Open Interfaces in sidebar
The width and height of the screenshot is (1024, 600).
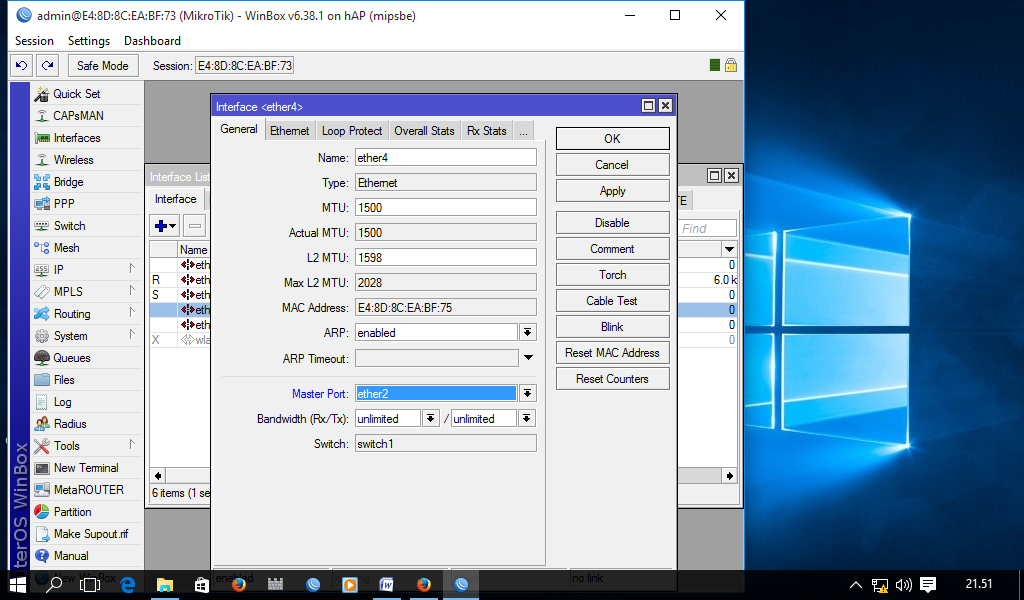coord(77,138)
